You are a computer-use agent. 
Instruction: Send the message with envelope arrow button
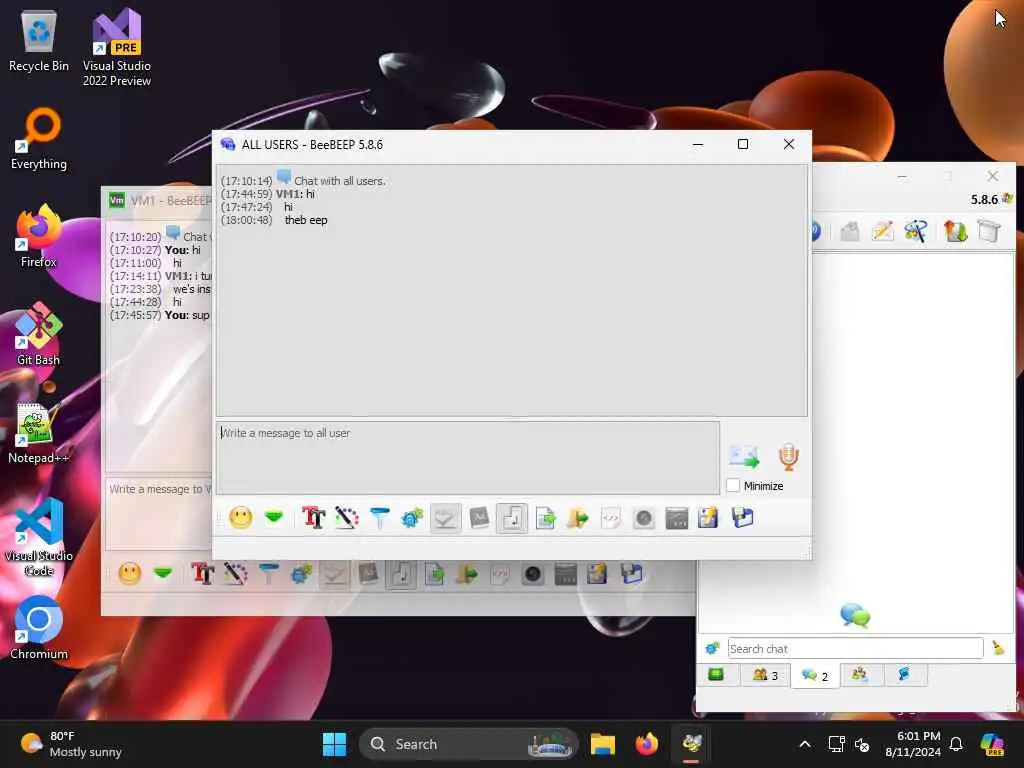[x=744, y=456]
